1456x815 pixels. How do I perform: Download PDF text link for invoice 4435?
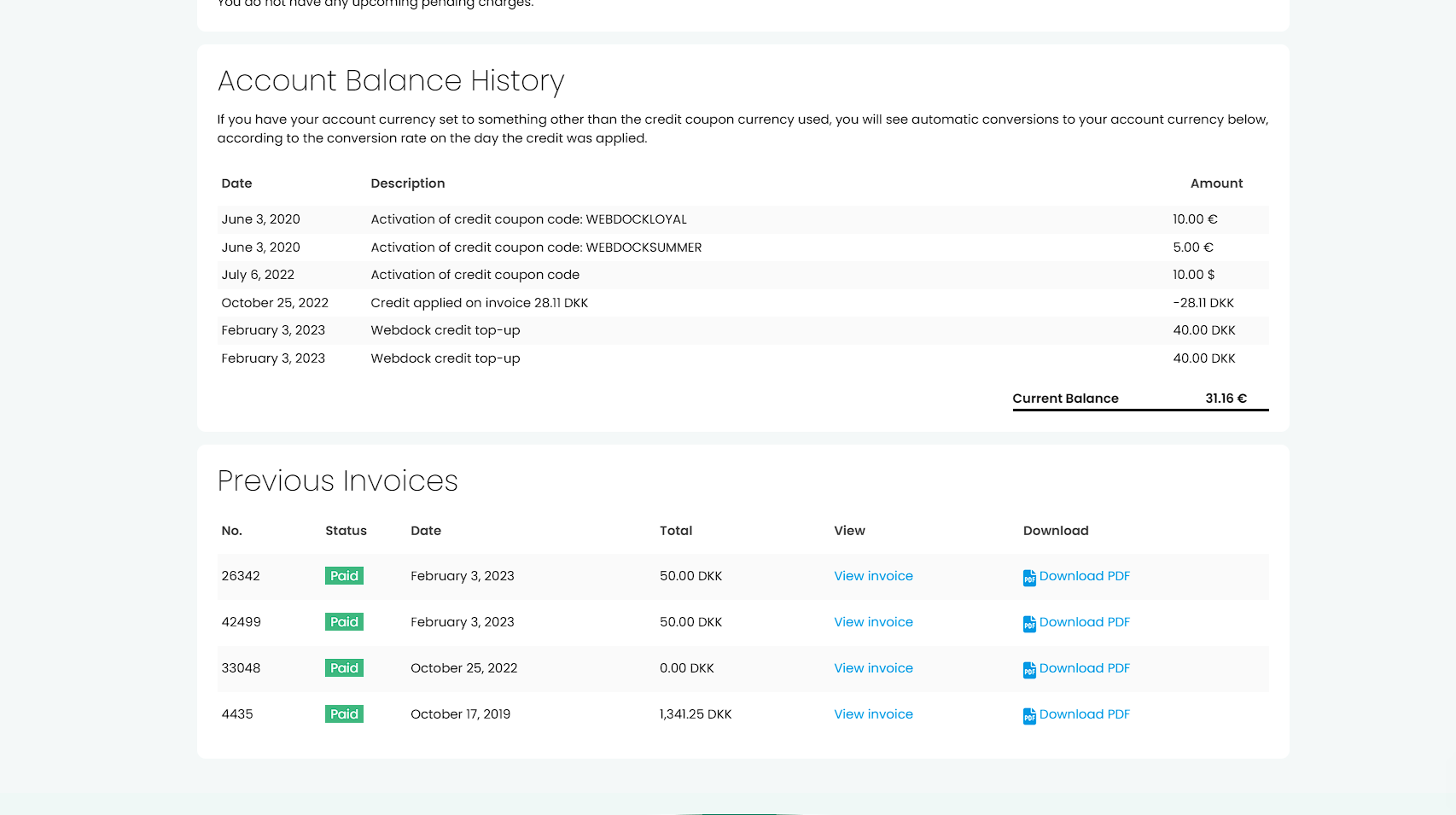[1084, 714]
